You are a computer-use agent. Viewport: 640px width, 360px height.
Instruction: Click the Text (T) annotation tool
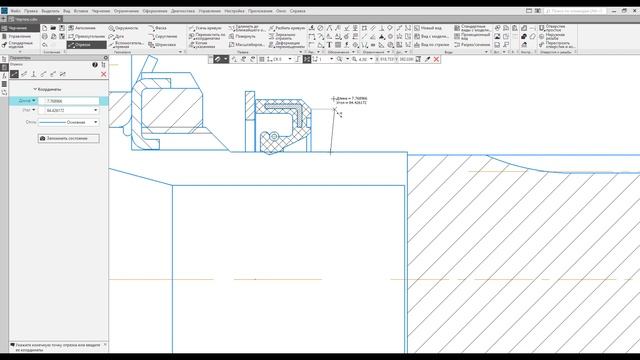tap(329, 45)
